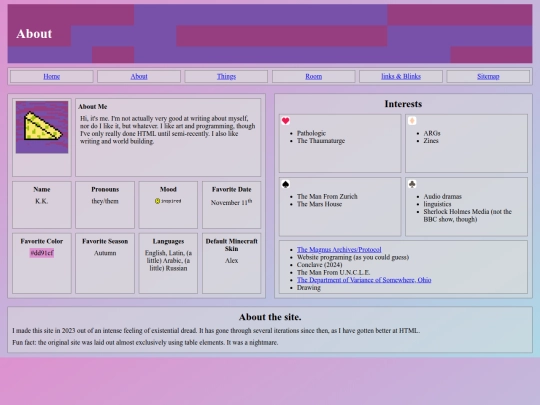
Task: Select the Audio dramas item
Action: coord(442,196)
